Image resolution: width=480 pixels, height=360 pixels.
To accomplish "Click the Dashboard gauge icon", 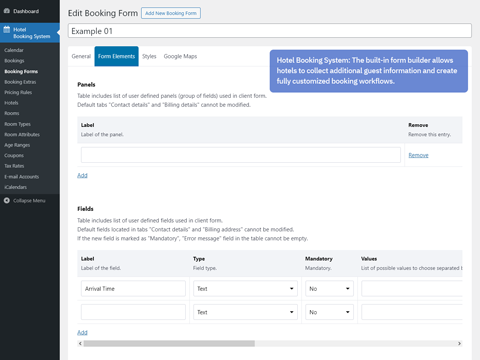I will pyautogui.click(x=7, y=11).
